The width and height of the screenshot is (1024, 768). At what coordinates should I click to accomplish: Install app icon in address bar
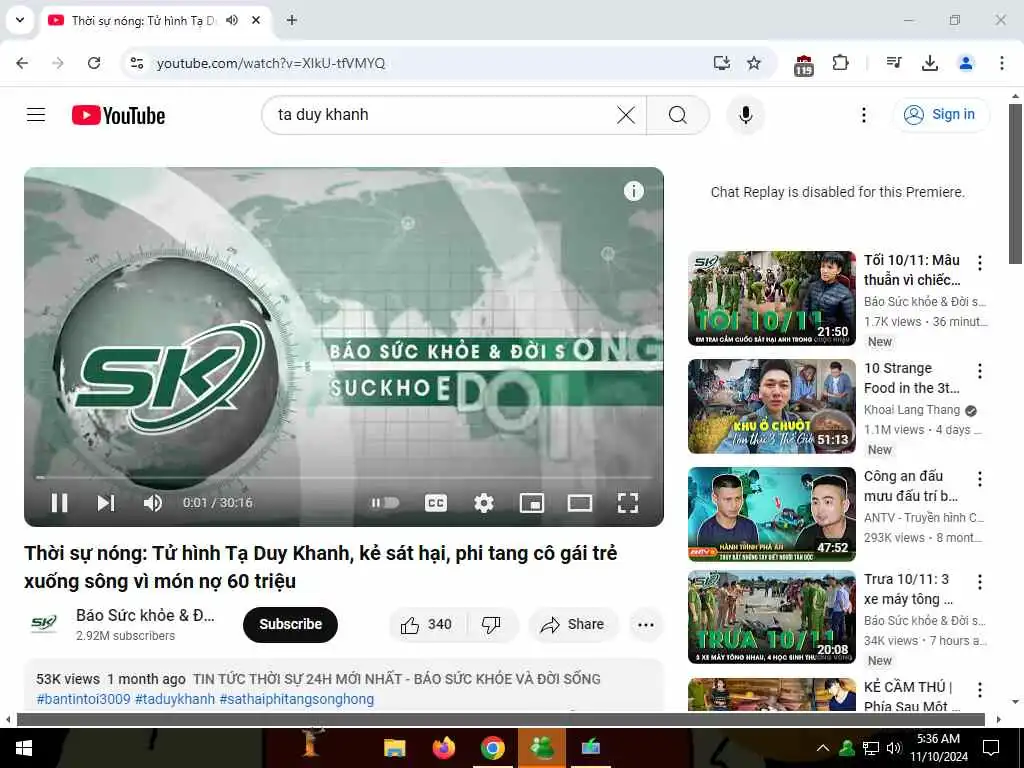pos(721,63)
